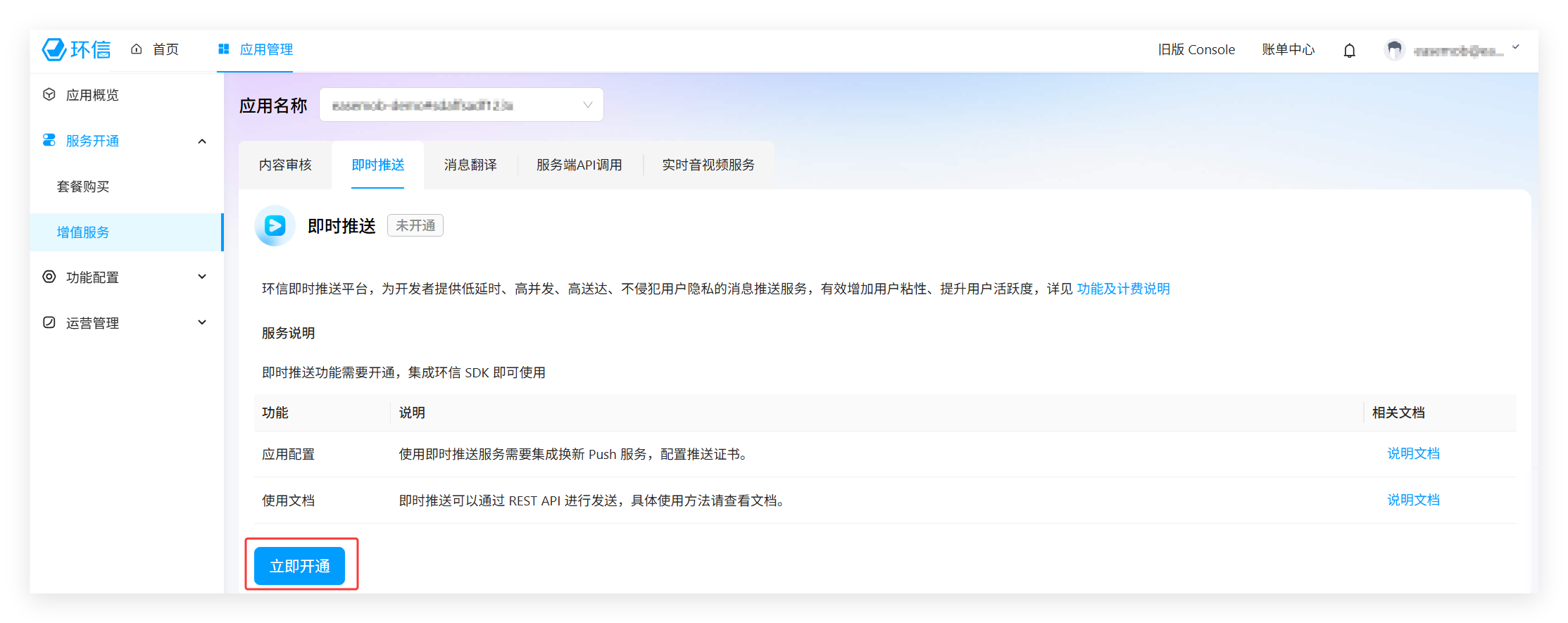The image size is (1568, 623).
Task: Select 套餐购买 in the sidebar
Action: (83, 187)
